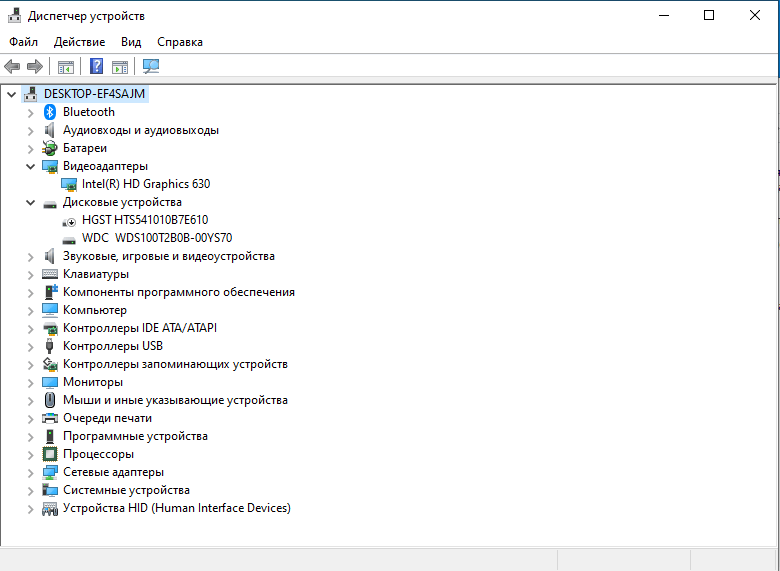Minimize the Диспетчер устройств window

(x=664, y=15)
